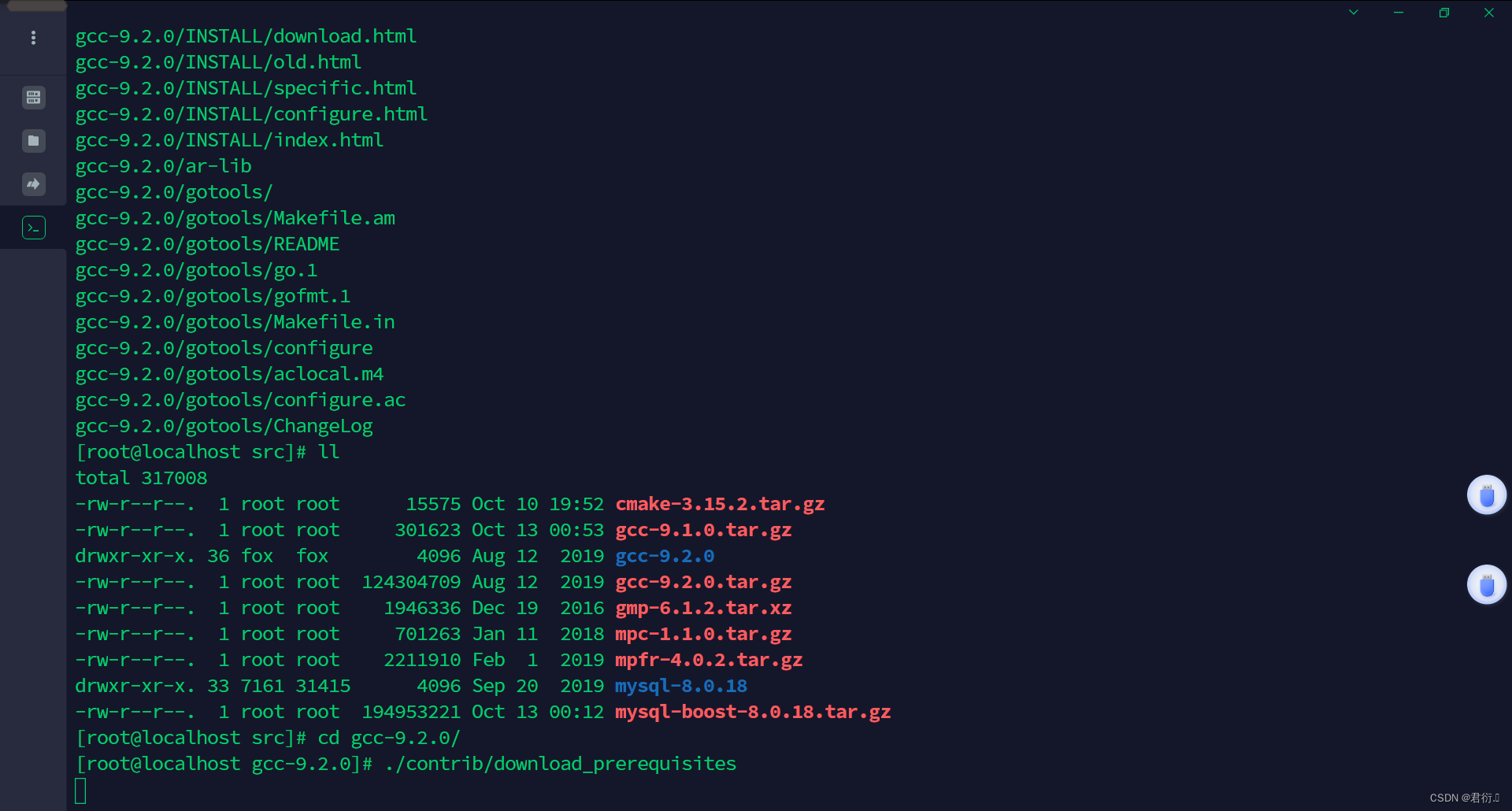
Task: Click the gcc-9.1.0.tar.gz file name
Action: pos(703,531)
